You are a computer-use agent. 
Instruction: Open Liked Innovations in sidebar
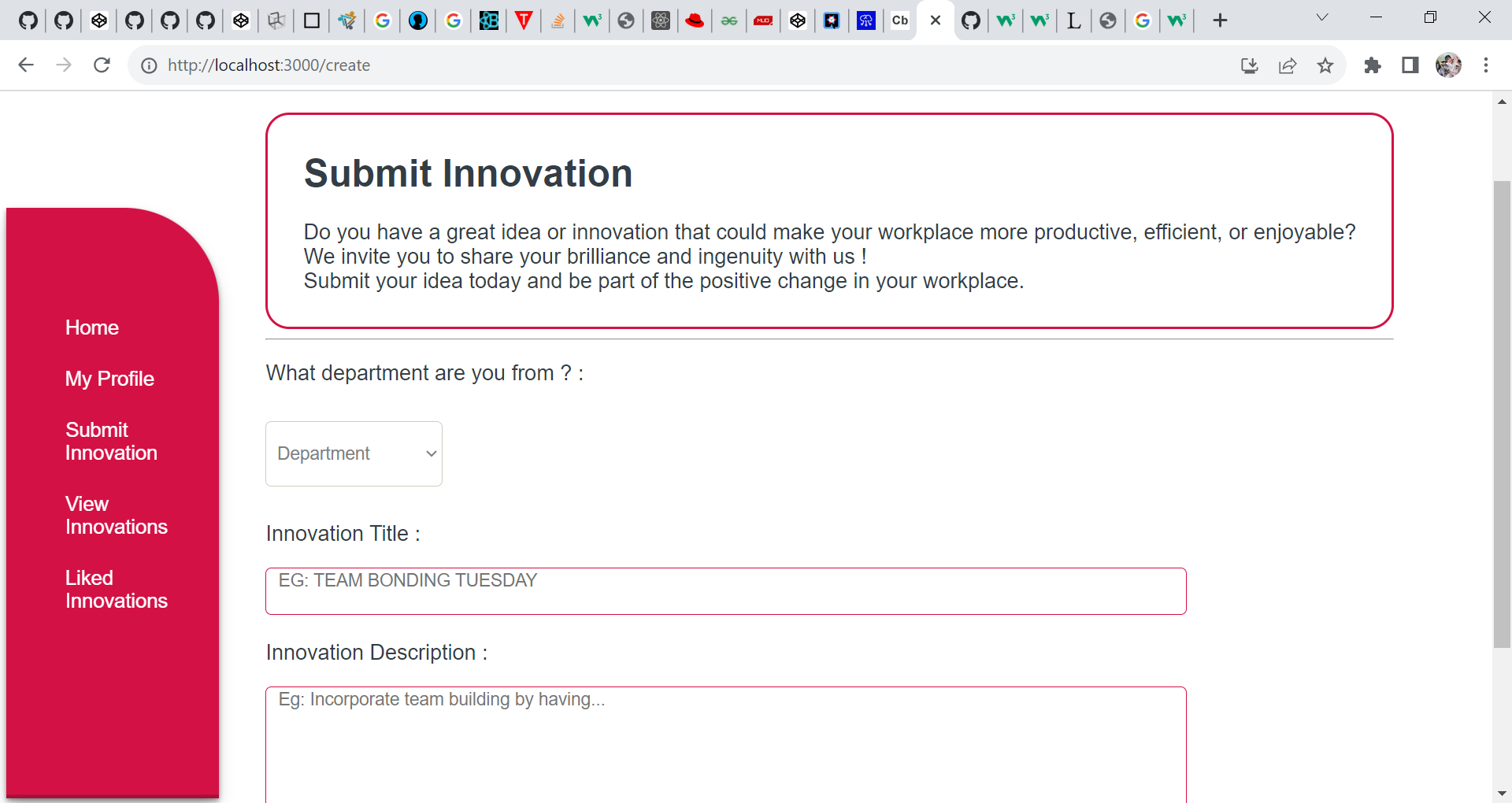tap(116, 590)
